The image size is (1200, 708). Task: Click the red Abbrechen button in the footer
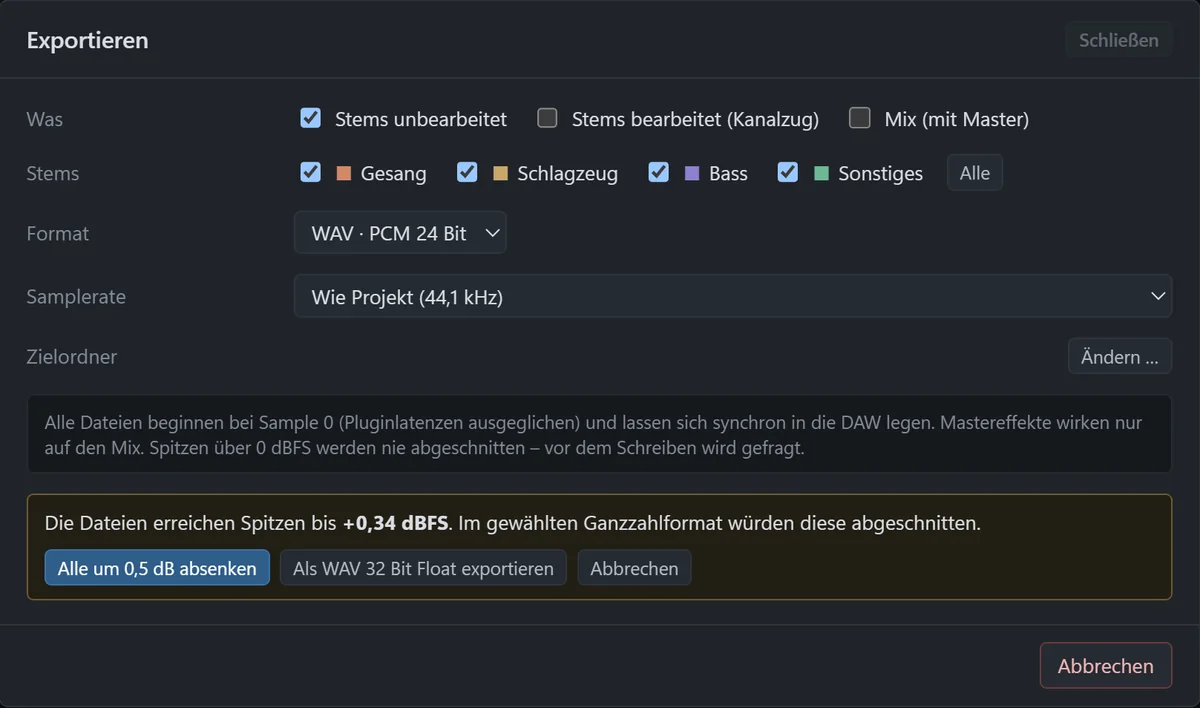(x=1106, y=666)
